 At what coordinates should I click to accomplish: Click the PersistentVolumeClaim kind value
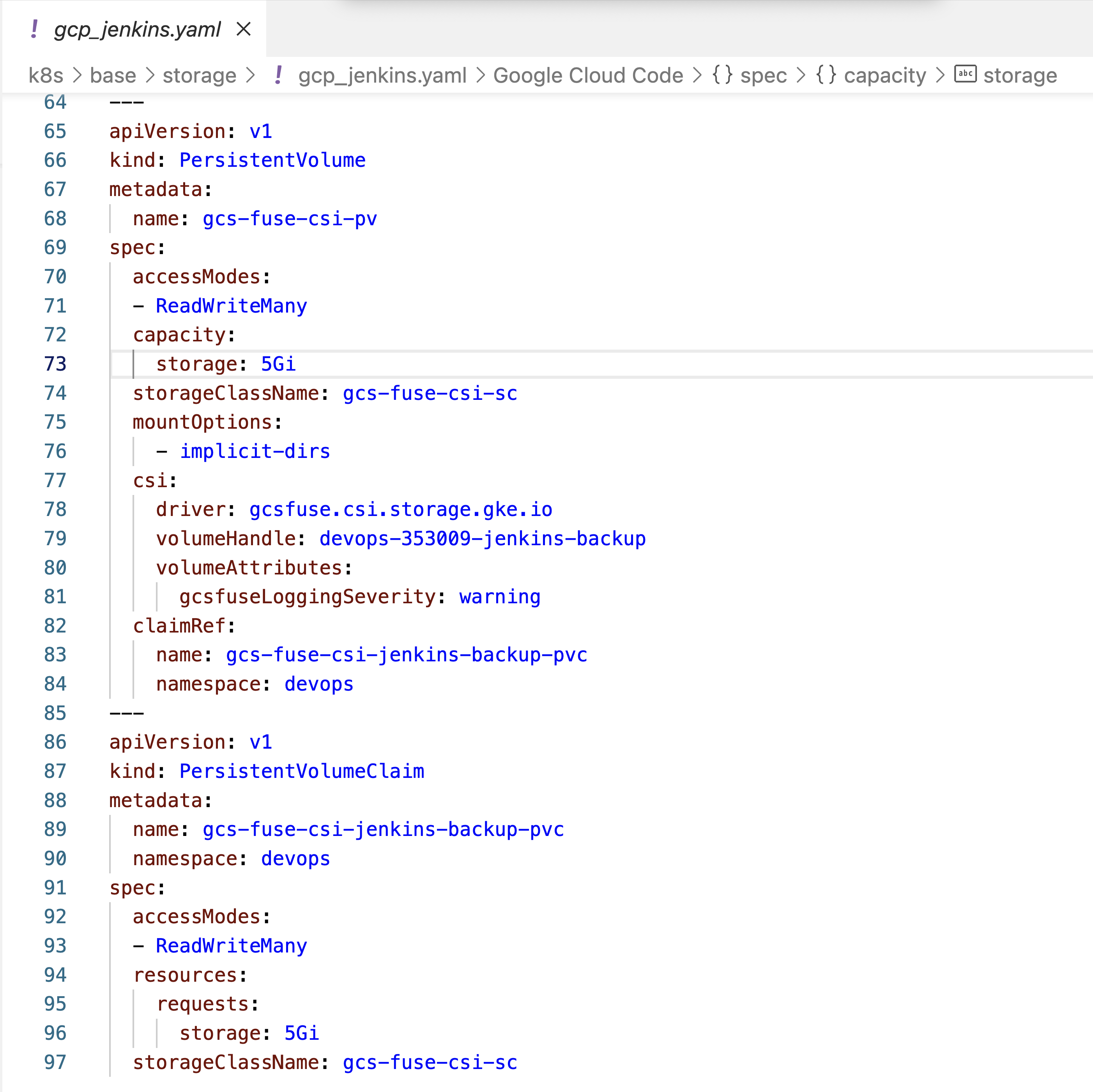(x=302, y=771)
